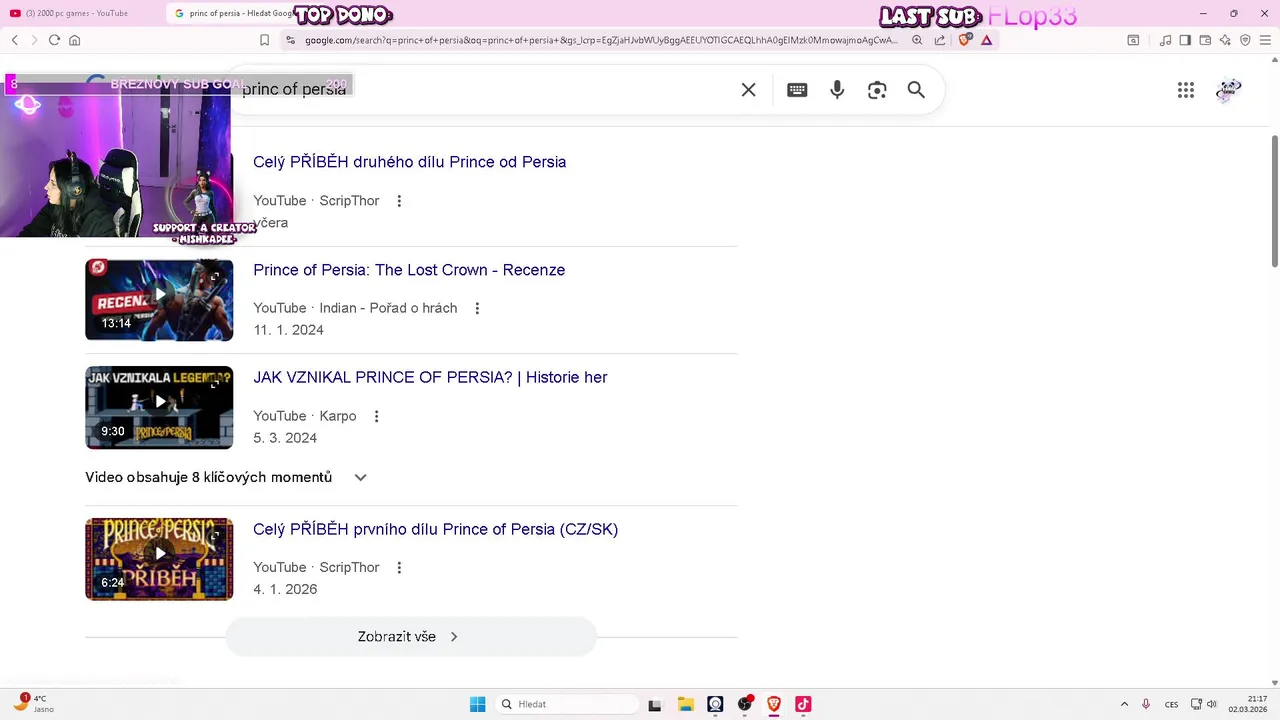
Task: Open the media playlist music note icon
Action: click(x=1165, y=40)
